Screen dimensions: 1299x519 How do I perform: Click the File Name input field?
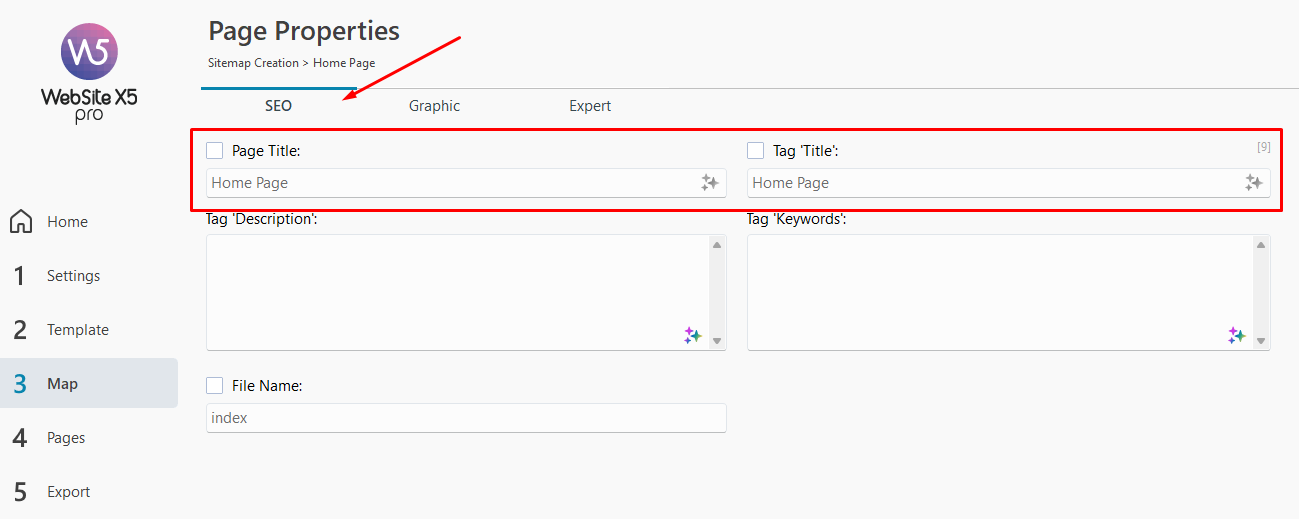pos(466,418)
